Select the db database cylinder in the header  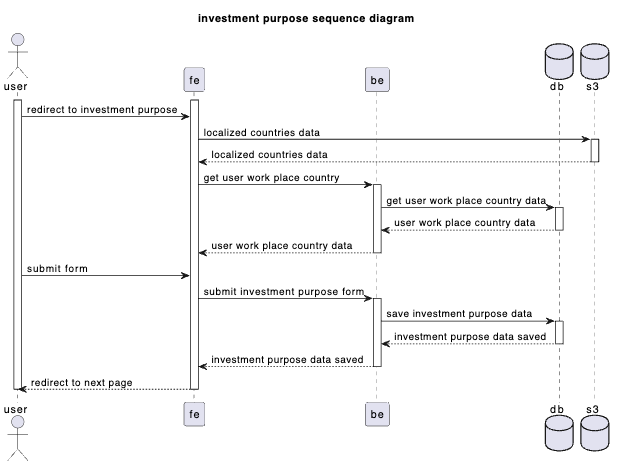click(557, 59)
